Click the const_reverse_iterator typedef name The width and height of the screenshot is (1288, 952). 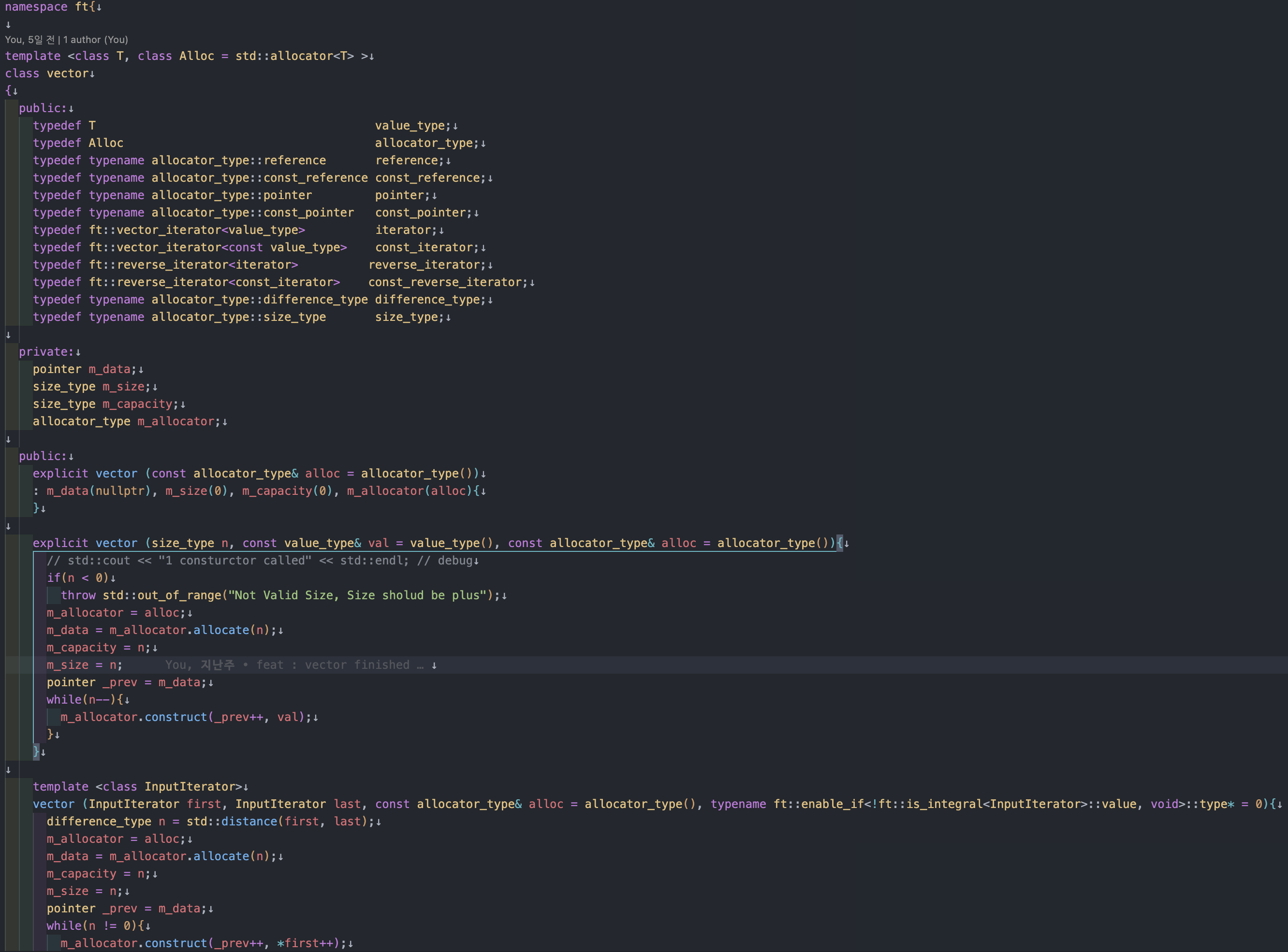[x=444, y=282]
